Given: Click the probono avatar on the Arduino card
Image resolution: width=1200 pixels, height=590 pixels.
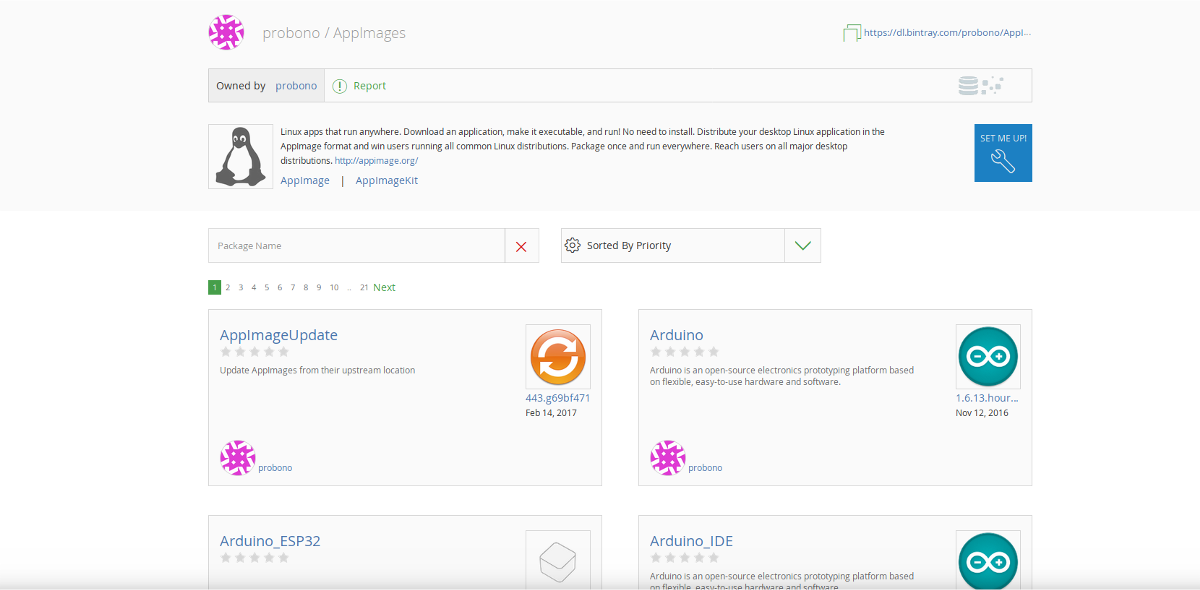Looking at the screenshot, I should [x=668, y=458].
